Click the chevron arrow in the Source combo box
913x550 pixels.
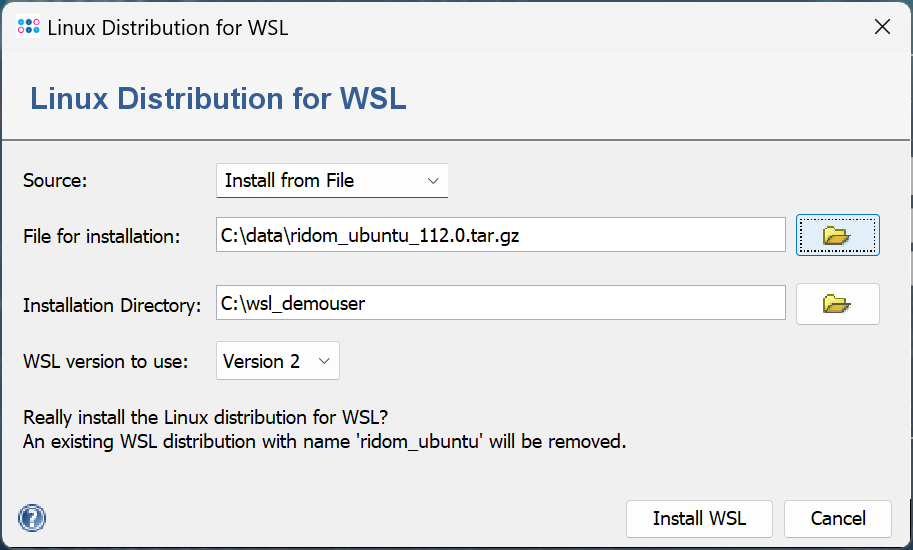(433, 181)
